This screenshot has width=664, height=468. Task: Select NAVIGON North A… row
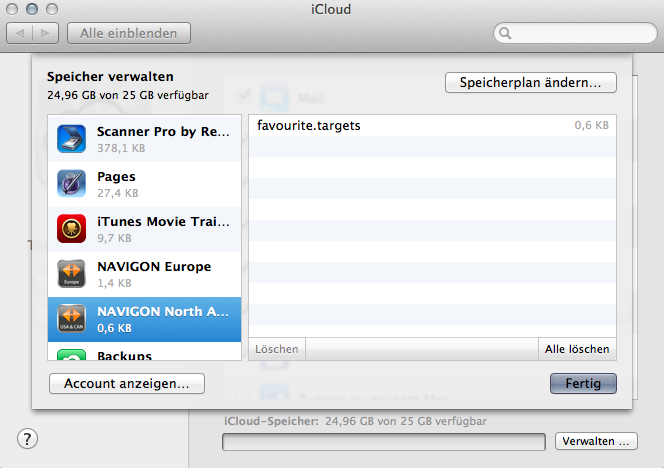click(x=144, y=319)
